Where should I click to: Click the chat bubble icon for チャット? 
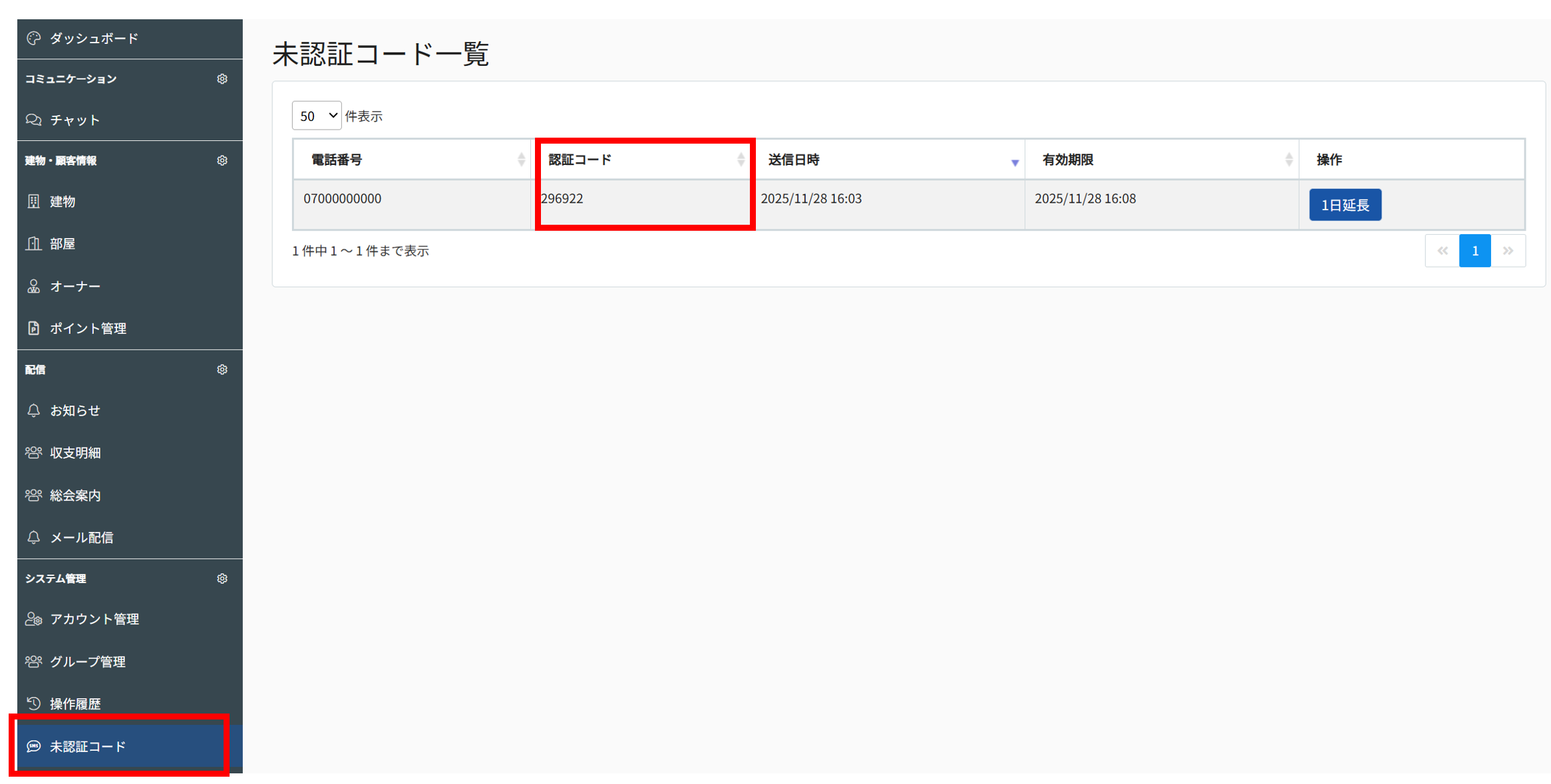pyautogui.click(x=34, y=120)
